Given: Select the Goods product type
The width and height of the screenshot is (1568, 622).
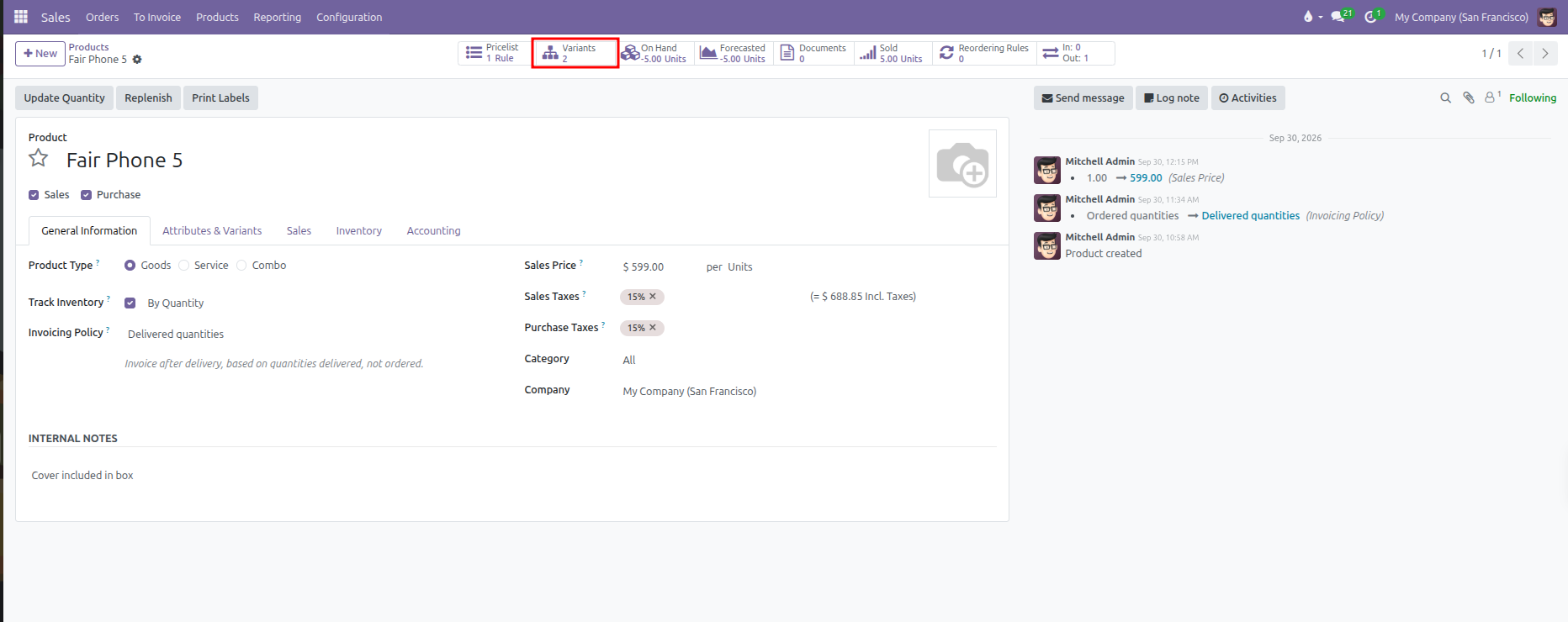Looking at the screenshot, I should [130, 266].
